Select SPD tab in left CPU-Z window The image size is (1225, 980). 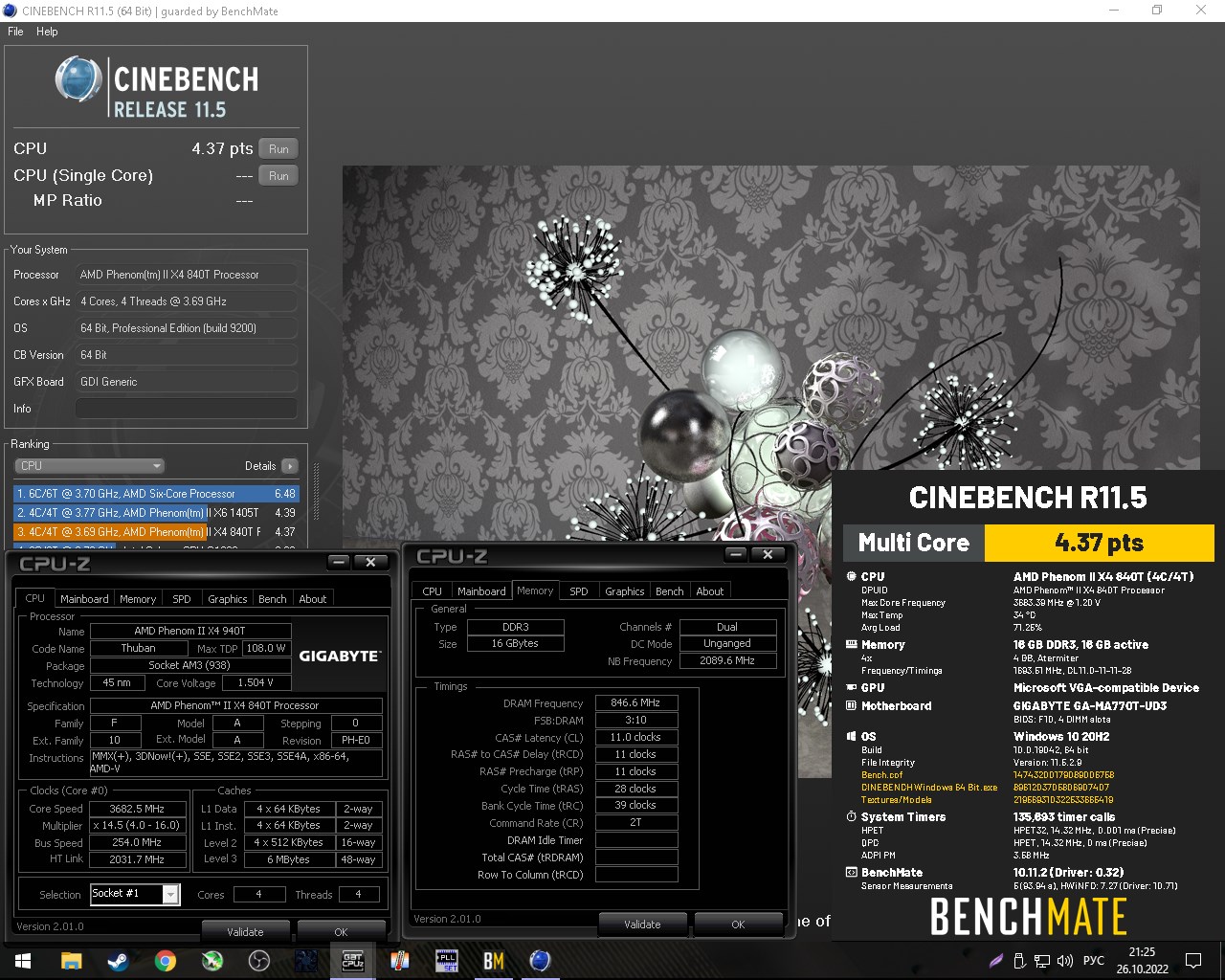pos(182,599)
